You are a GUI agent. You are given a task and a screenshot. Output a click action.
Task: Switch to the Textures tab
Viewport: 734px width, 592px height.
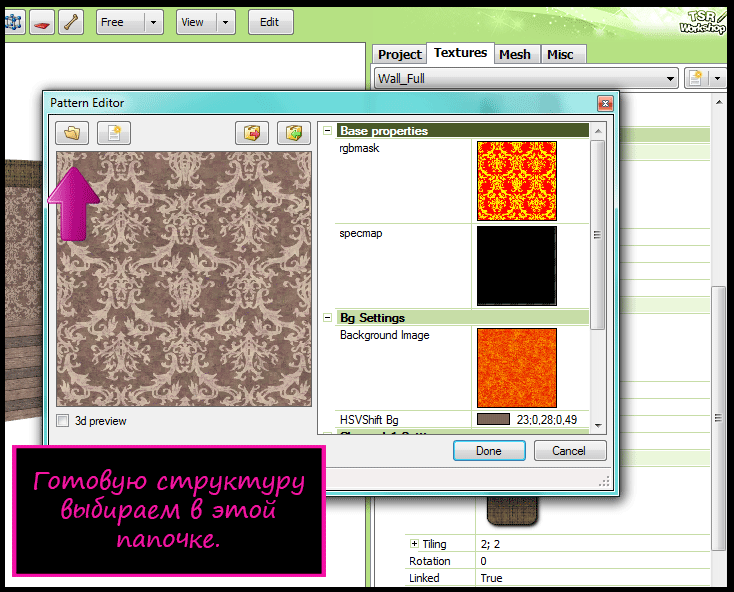pyautogui.click(x=460, y=52)
